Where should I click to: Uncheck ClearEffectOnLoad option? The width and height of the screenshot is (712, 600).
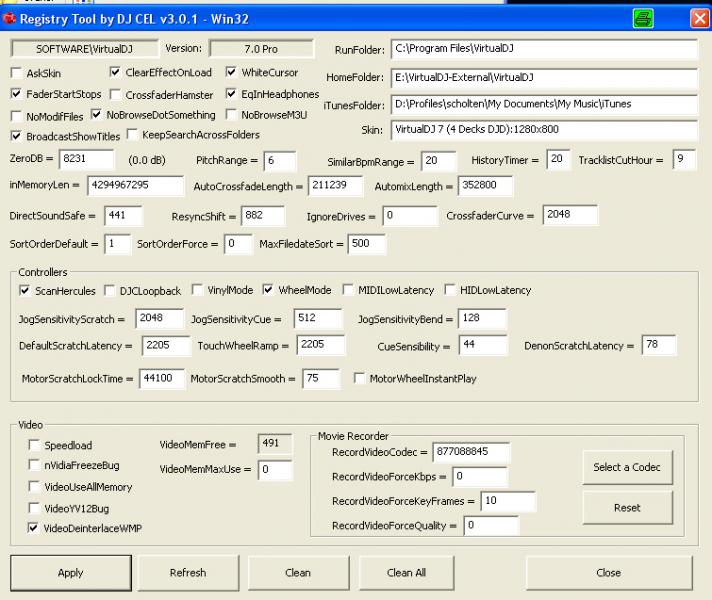pos(115,72)
